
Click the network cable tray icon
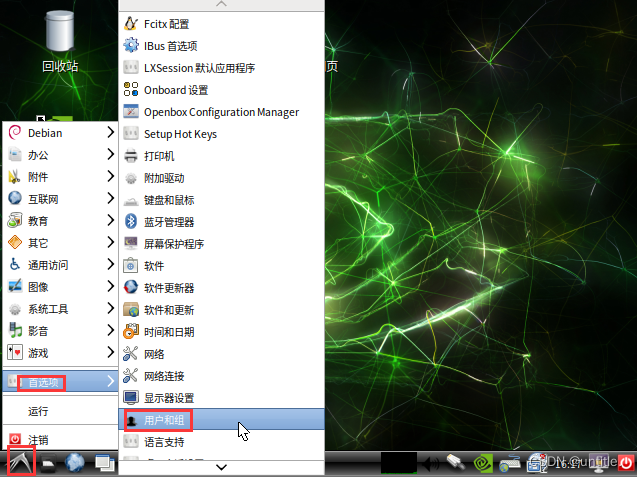pos(455,462)
